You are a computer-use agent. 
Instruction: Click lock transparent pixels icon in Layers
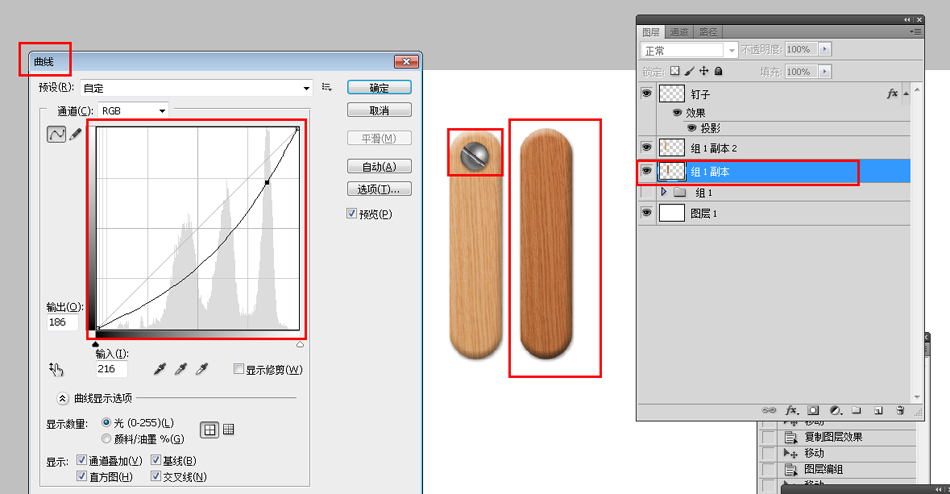click(675, 71)
